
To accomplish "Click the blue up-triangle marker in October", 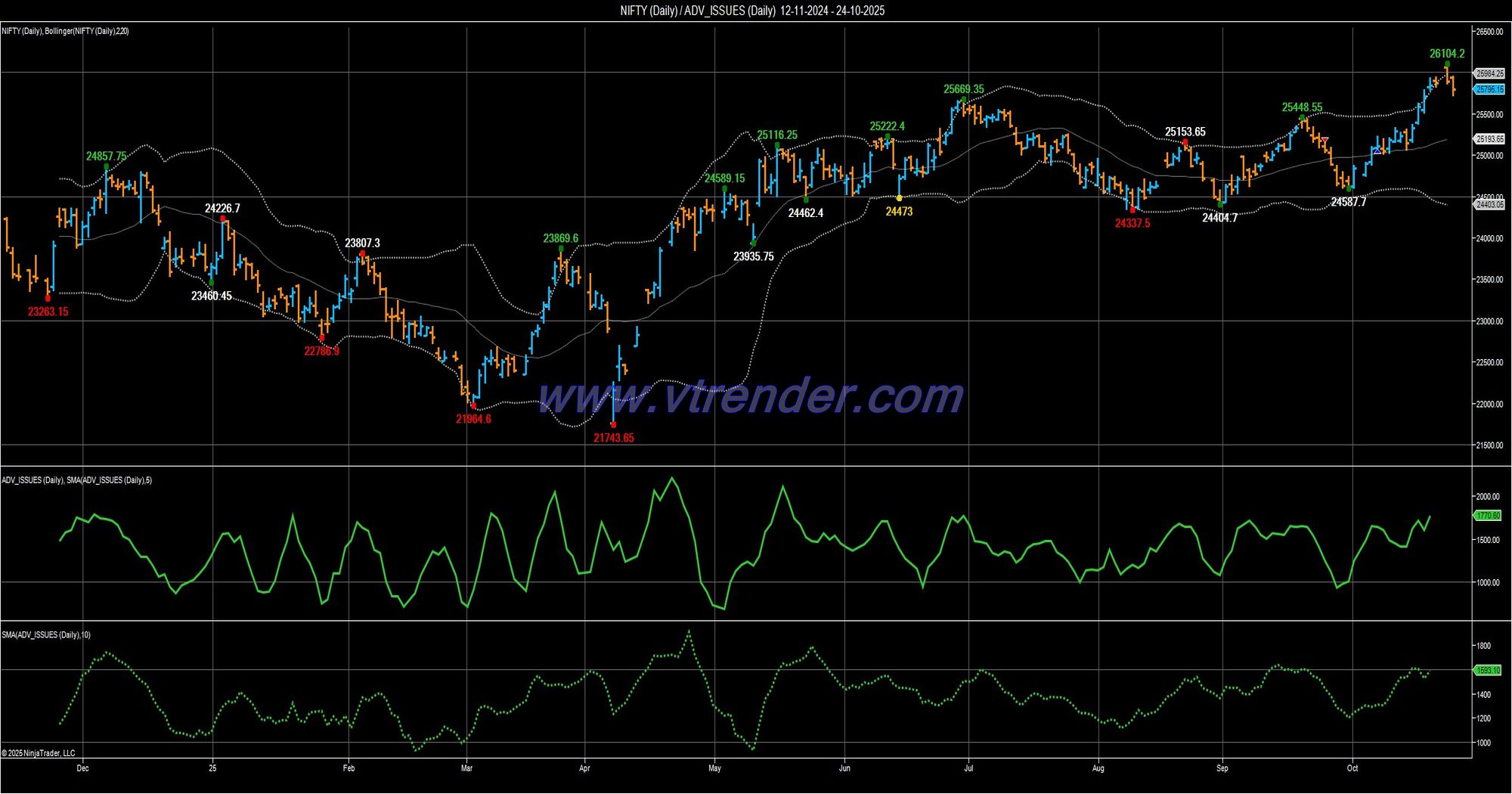I will (1377, 150).
